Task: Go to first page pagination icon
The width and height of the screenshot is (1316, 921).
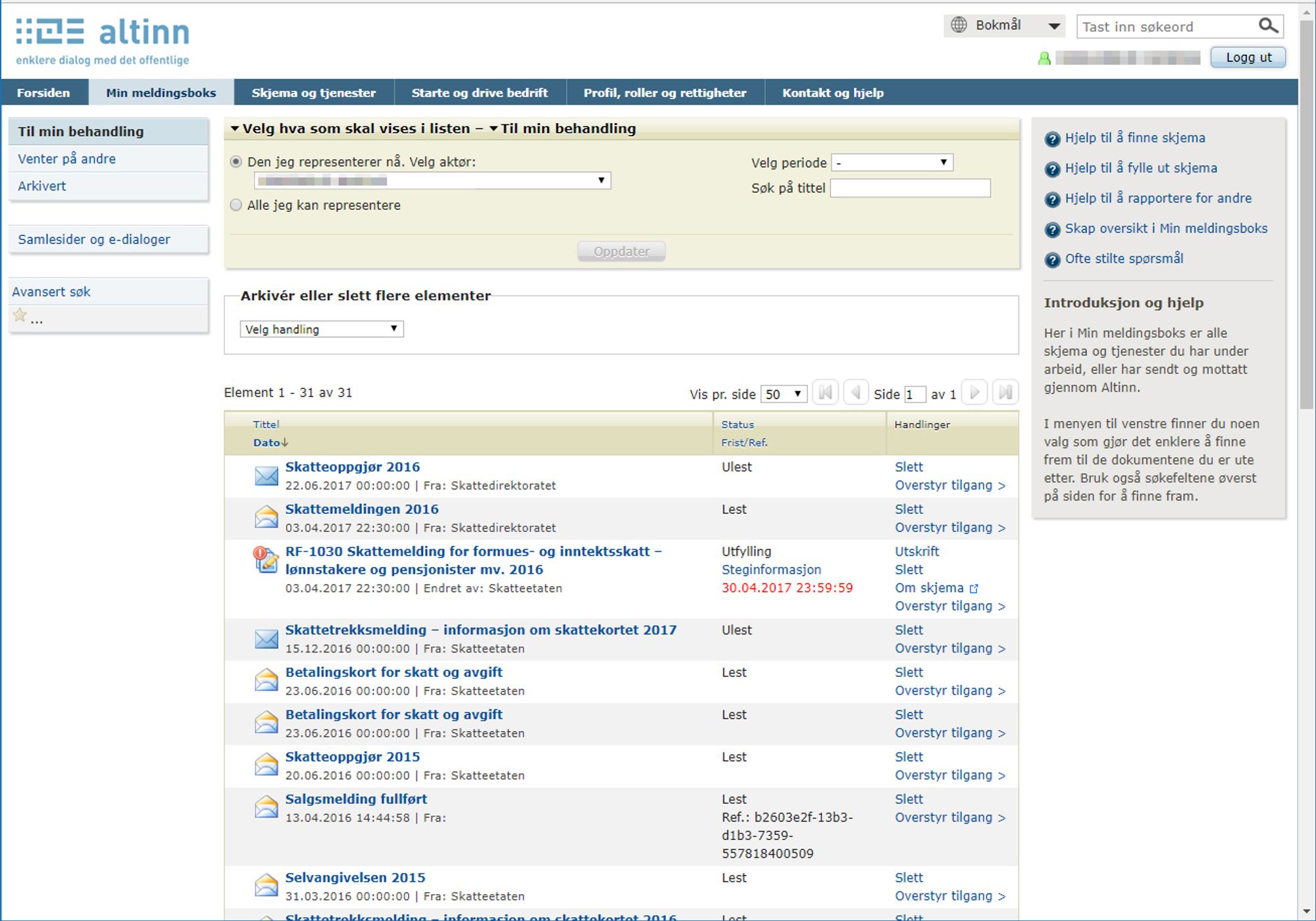Action: pos(825,393)
